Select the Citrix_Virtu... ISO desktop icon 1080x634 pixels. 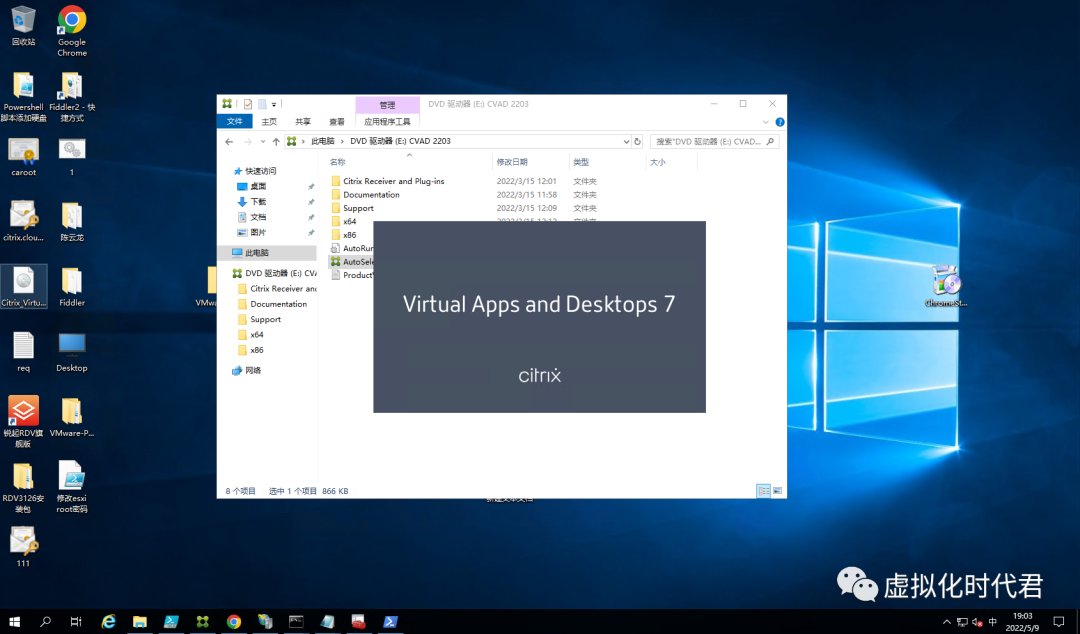coord(23,286)
